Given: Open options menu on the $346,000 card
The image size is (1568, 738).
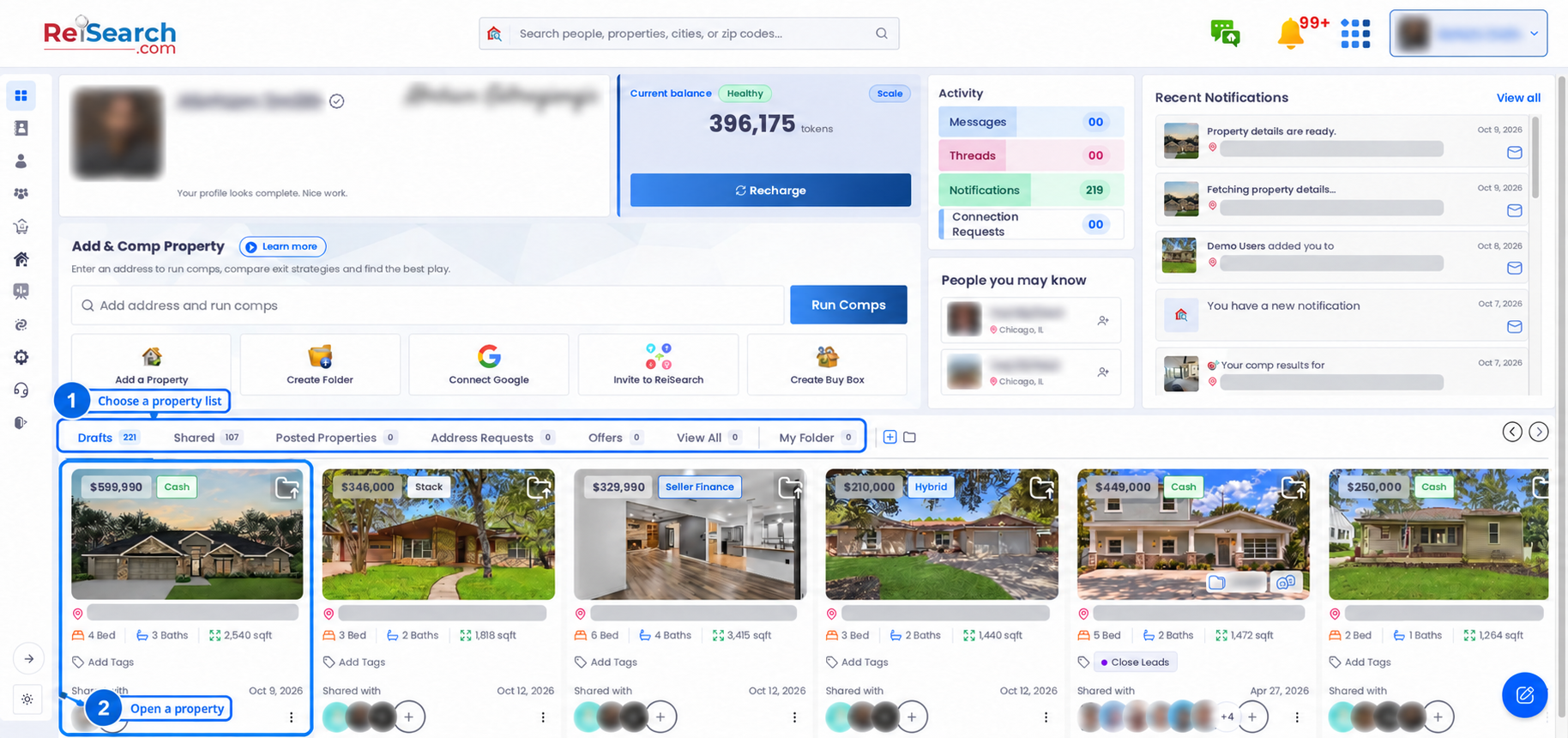Looking at the screenshot, I should pos(543,717).
